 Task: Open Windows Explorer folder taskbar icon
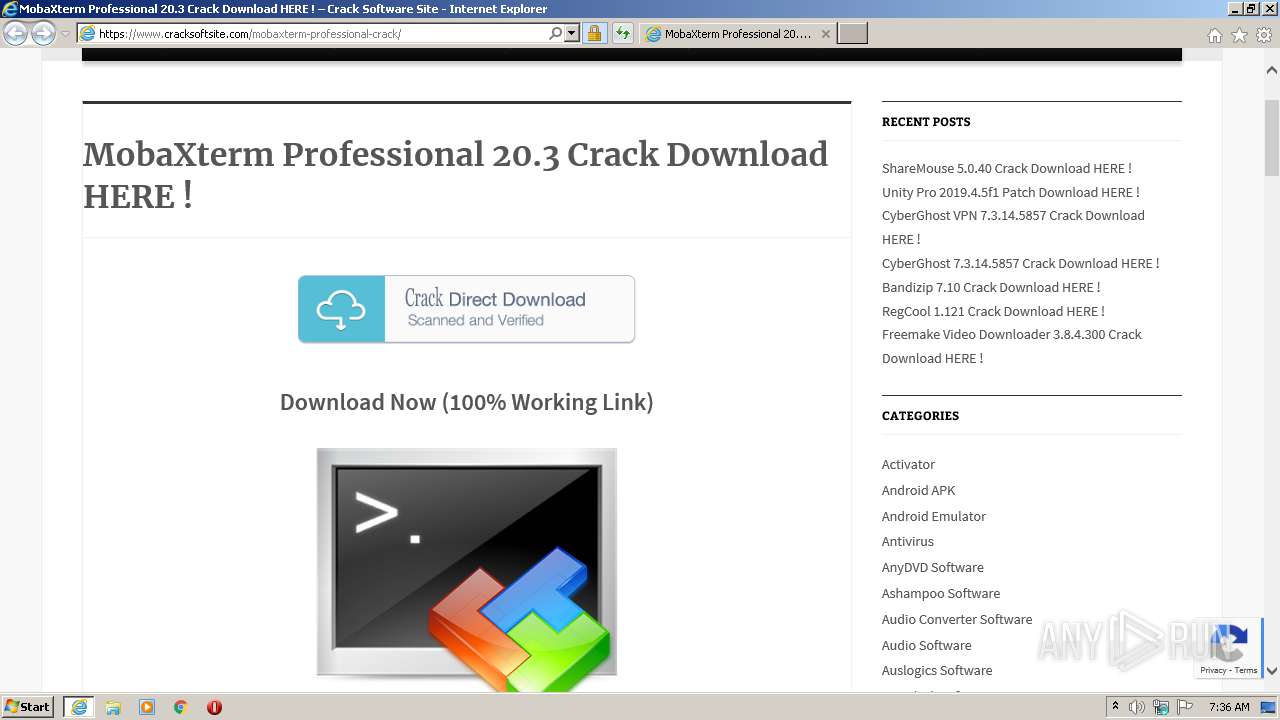(113, 707)
